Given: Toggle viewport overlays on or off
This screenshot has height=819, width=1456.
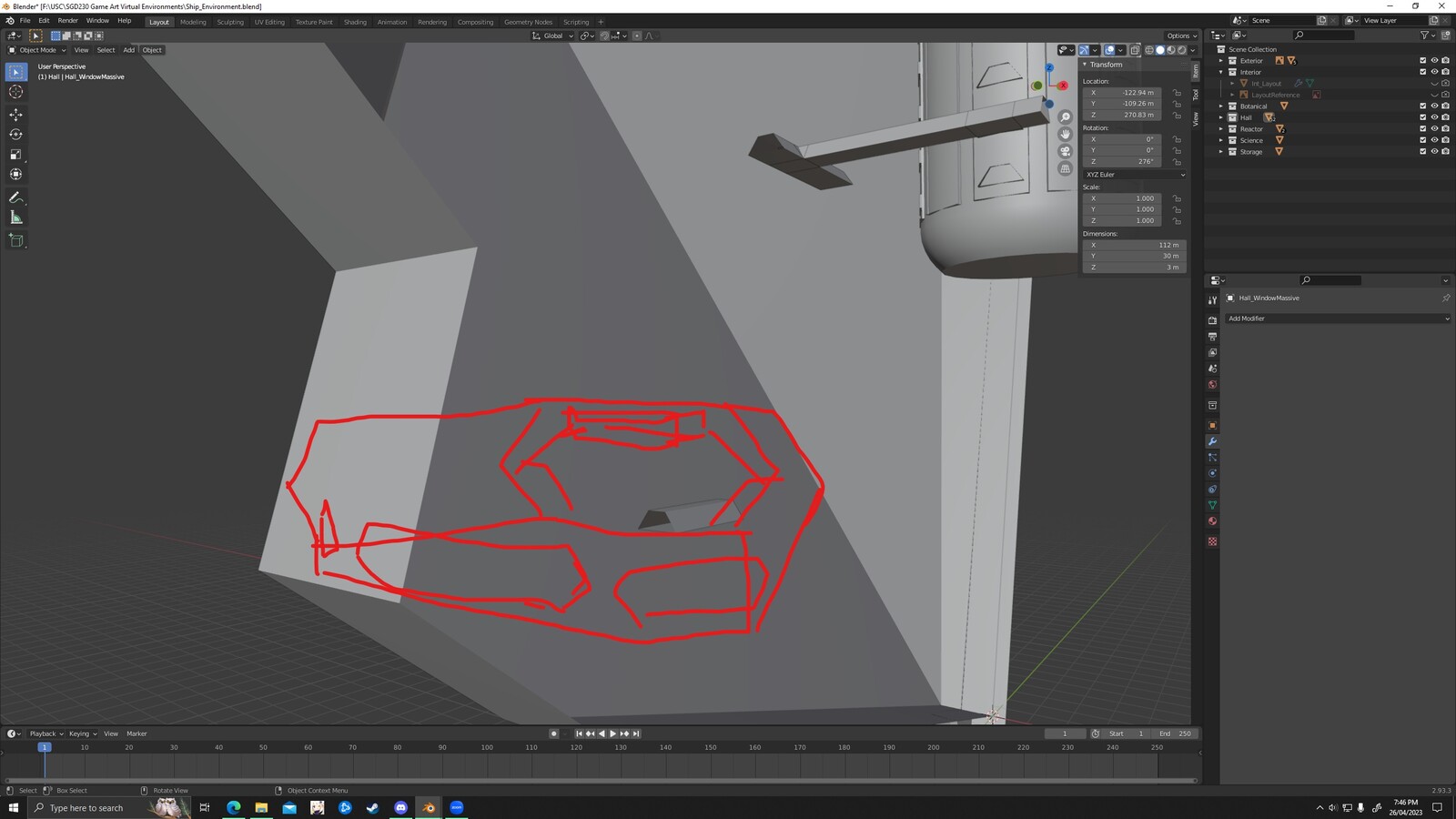Looking at the screenshot, I should (1109, 50).
